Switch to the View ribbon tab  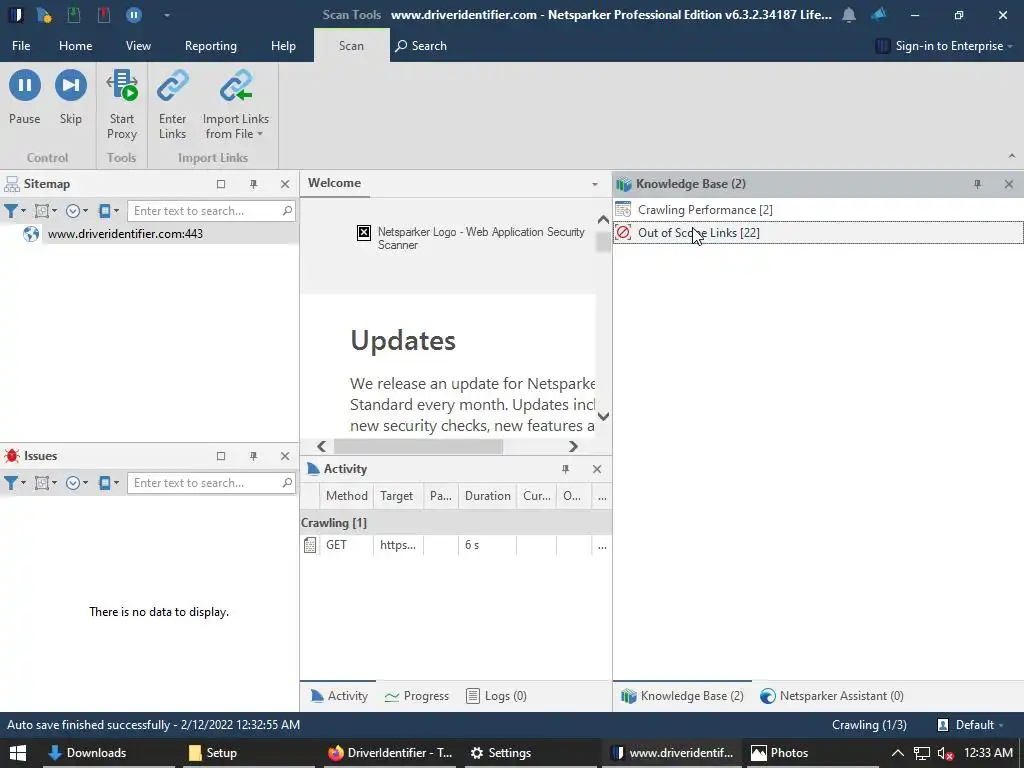click(138, 46)
